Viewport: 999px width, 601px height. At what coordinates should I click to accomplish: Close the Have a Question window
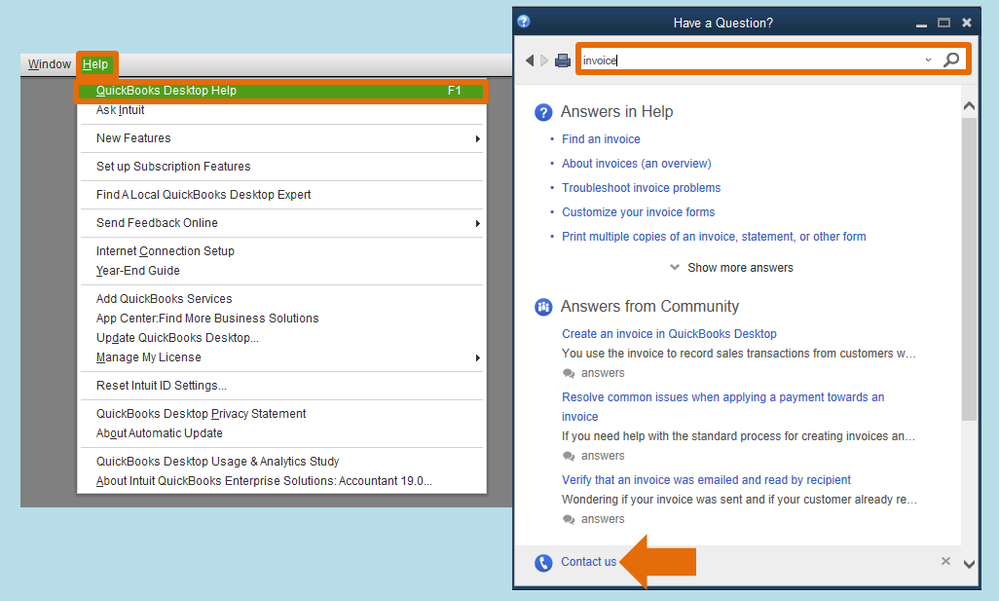967,23
